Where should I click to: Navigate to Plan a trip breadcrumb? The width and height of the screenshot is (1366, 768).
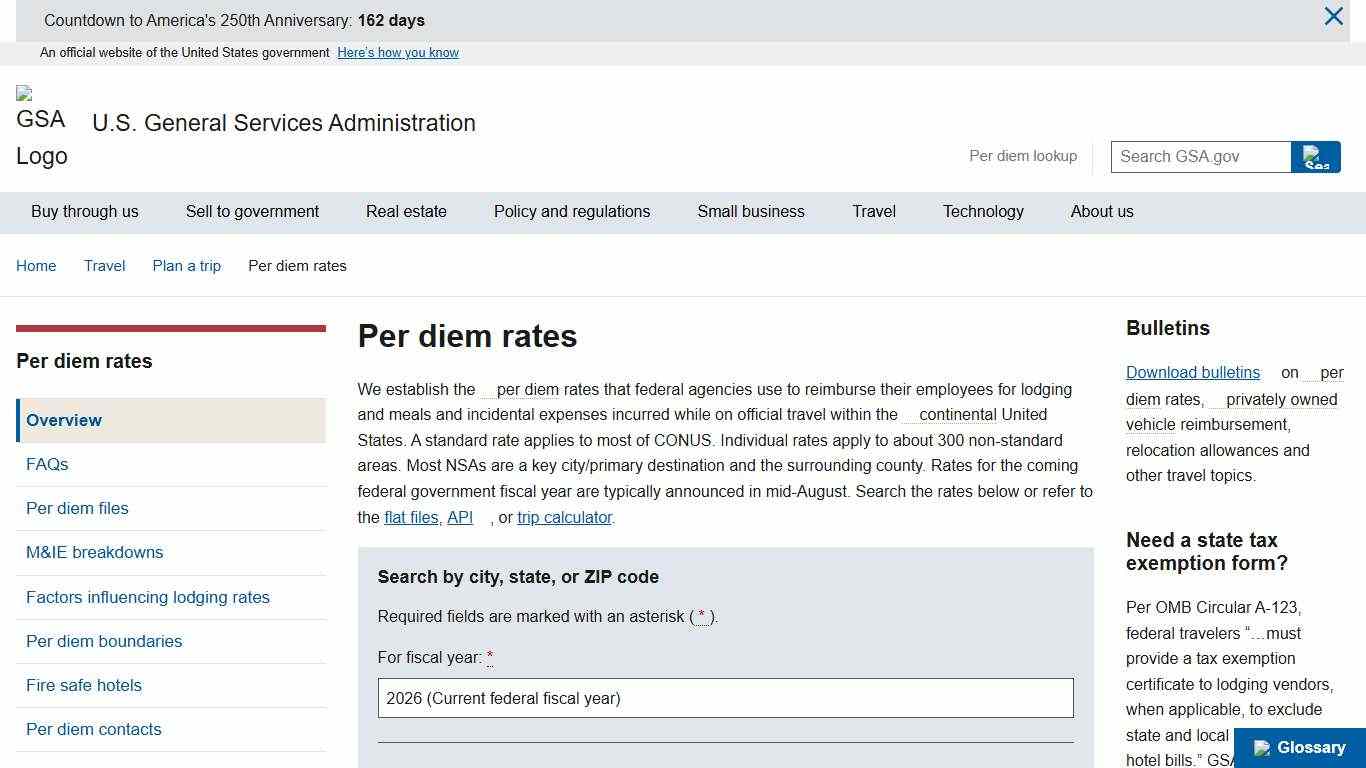(x=186, y=265)
